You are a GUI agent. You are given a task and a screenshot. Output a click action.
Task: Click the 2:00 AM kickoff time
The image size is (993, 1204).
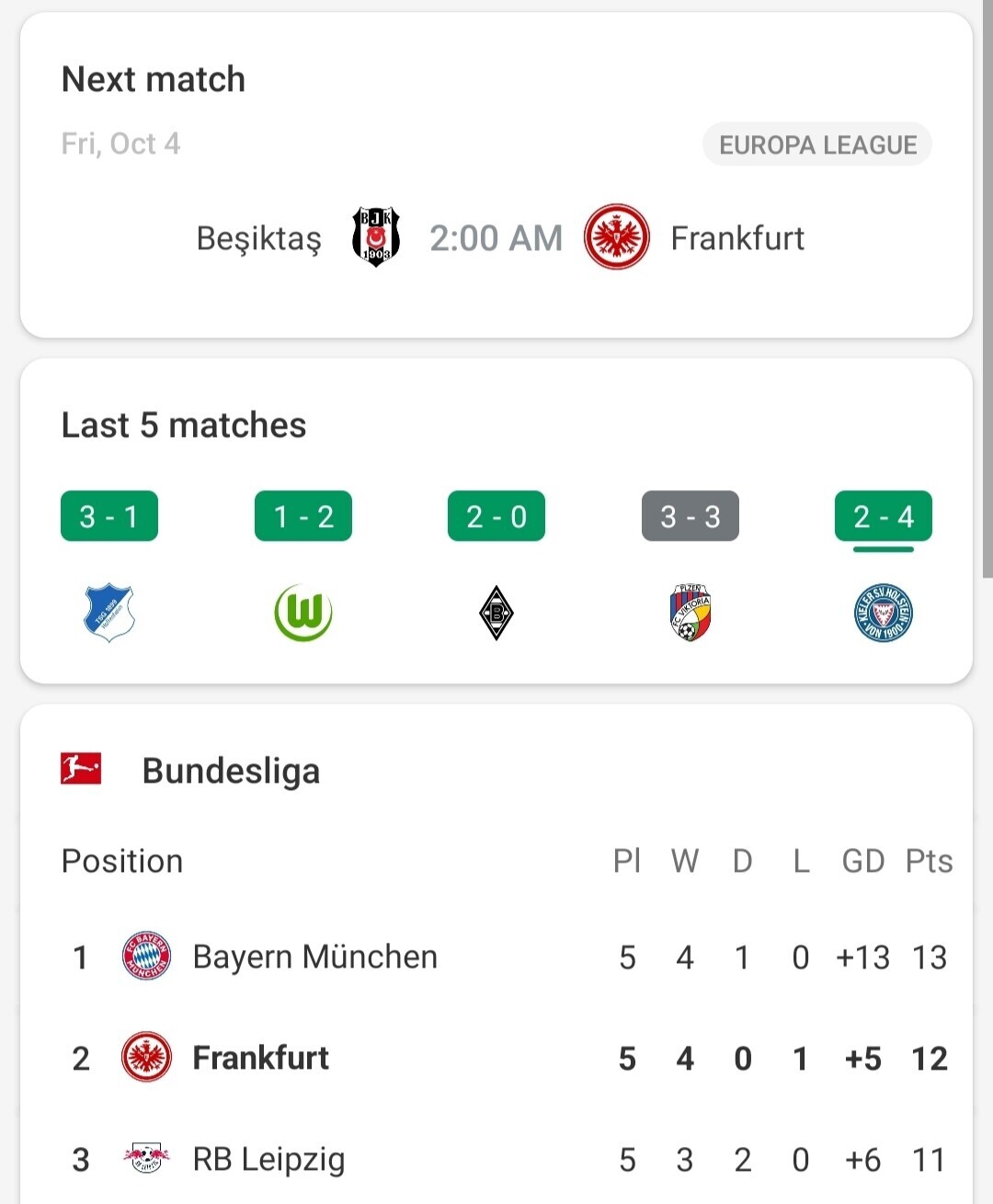[x=496, y=238]
